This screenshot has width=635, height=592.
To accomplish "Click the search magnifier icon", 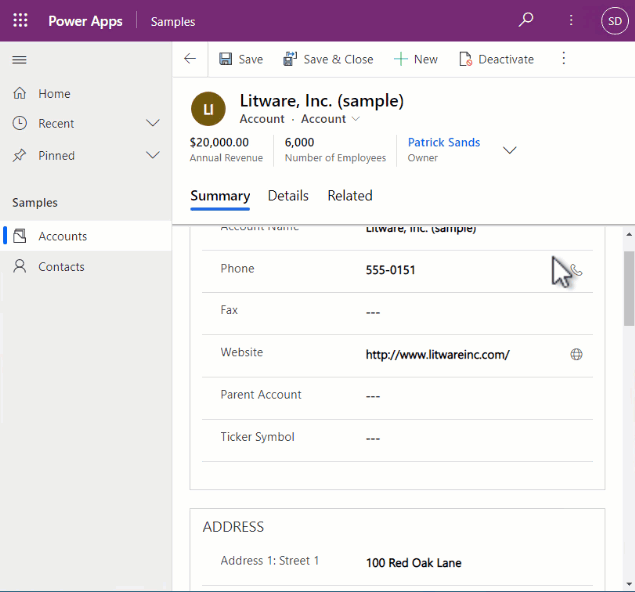I will (x=526, y=20).
